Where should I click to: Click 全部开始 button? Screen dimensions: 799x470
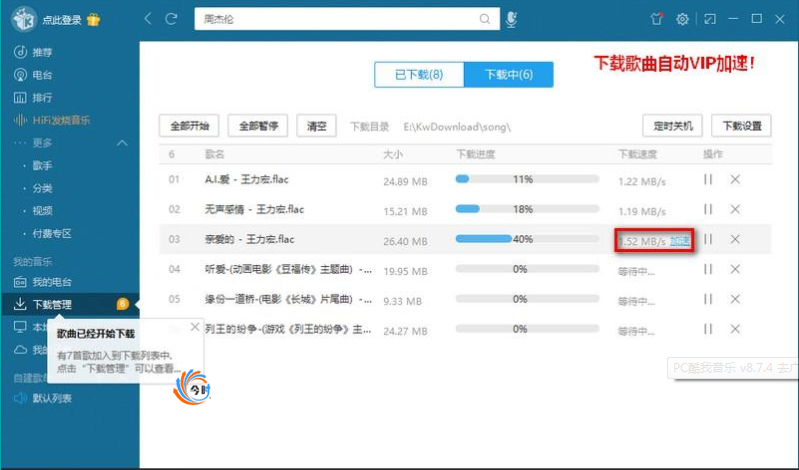coord(189,126)
